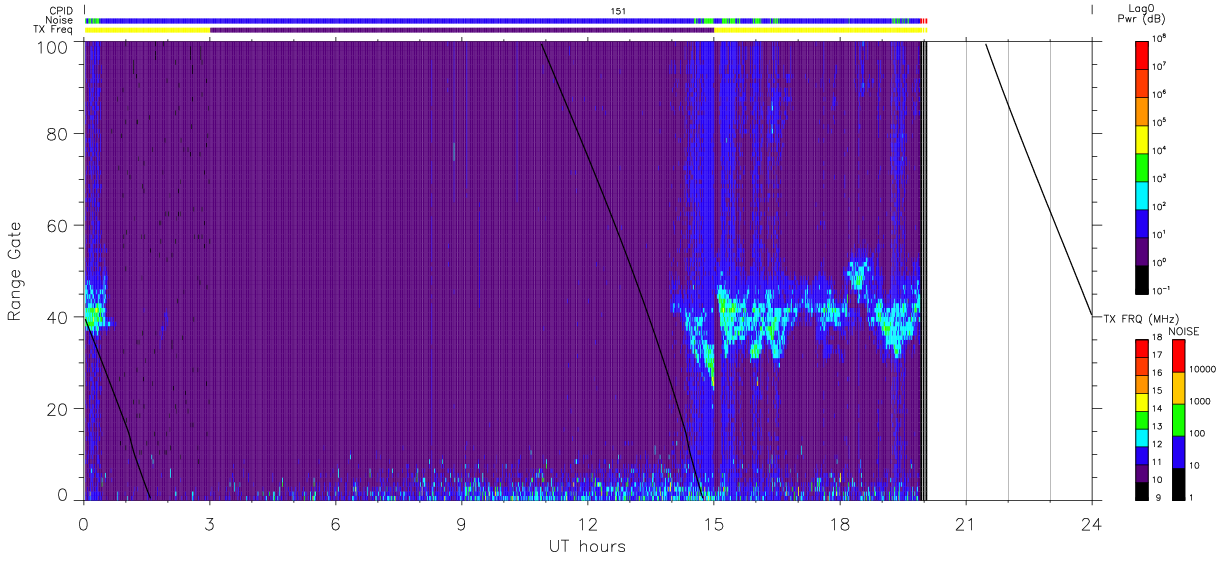1228x567 pixels.
Task: Click the Noise row label above plot
Action: click(x=61, y=20)
